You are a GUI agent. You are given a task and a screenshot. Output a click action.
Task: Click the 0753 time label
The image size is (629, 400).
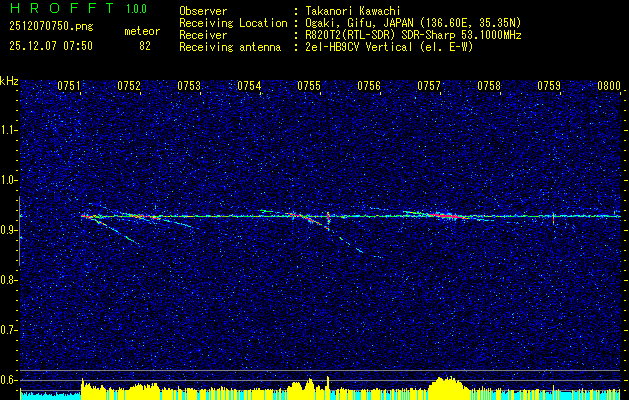(189, 86)
